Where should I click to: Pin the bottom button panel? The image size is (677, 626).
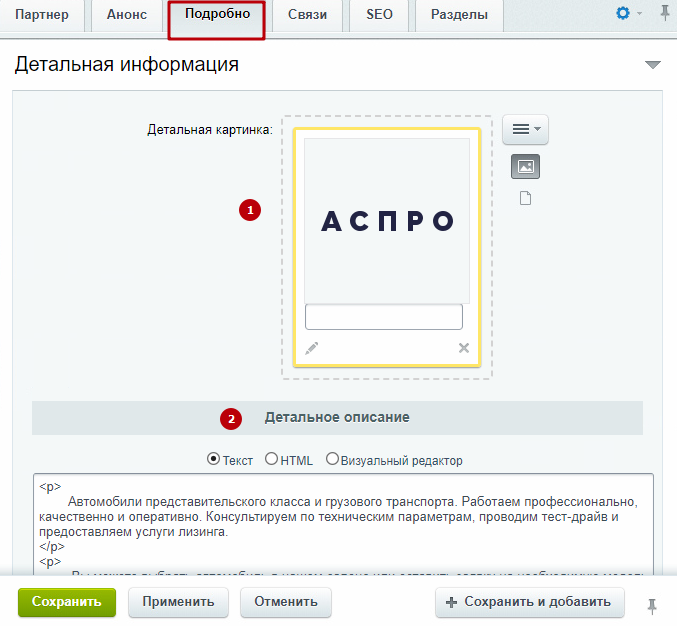coord(652,606)
